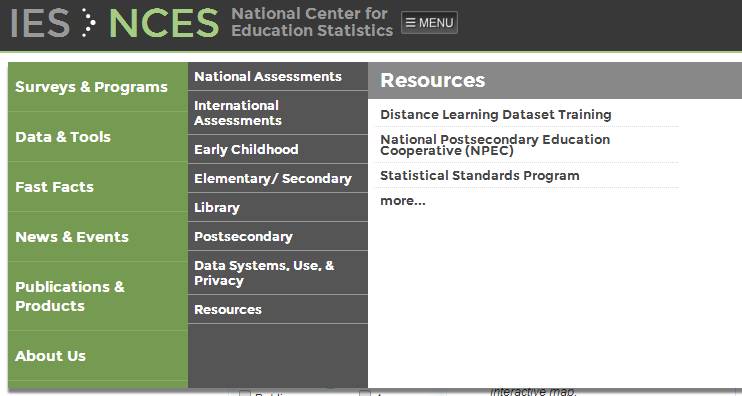Click the dotted arrow icon between logos
This screenshot has width=742, height=396.
coord(88,22)
